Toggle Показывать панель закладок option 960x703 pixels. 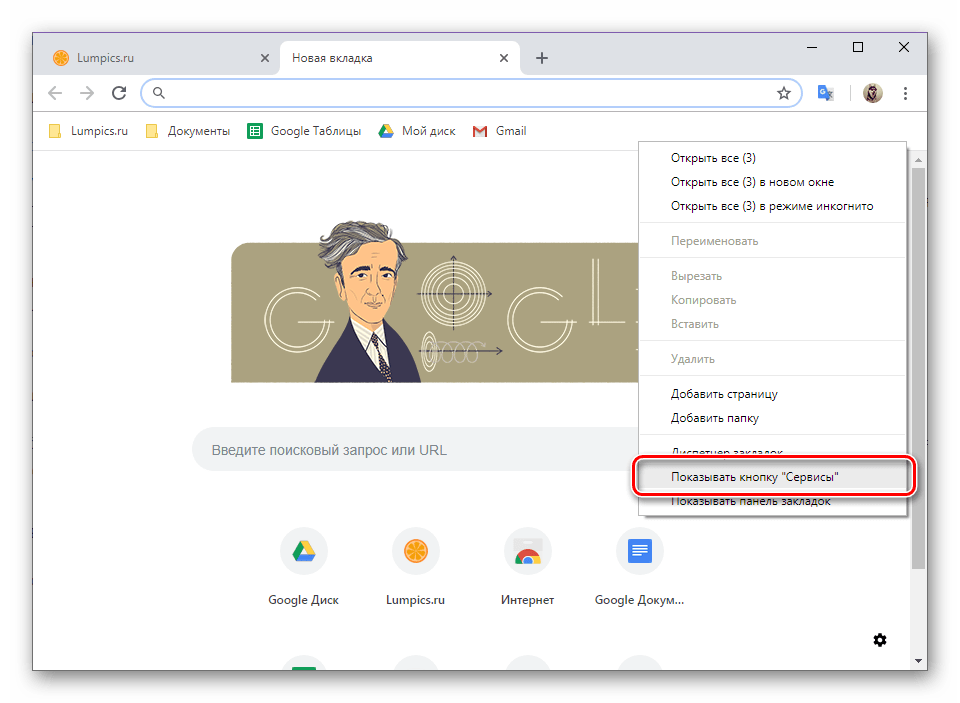pos(750,501)
